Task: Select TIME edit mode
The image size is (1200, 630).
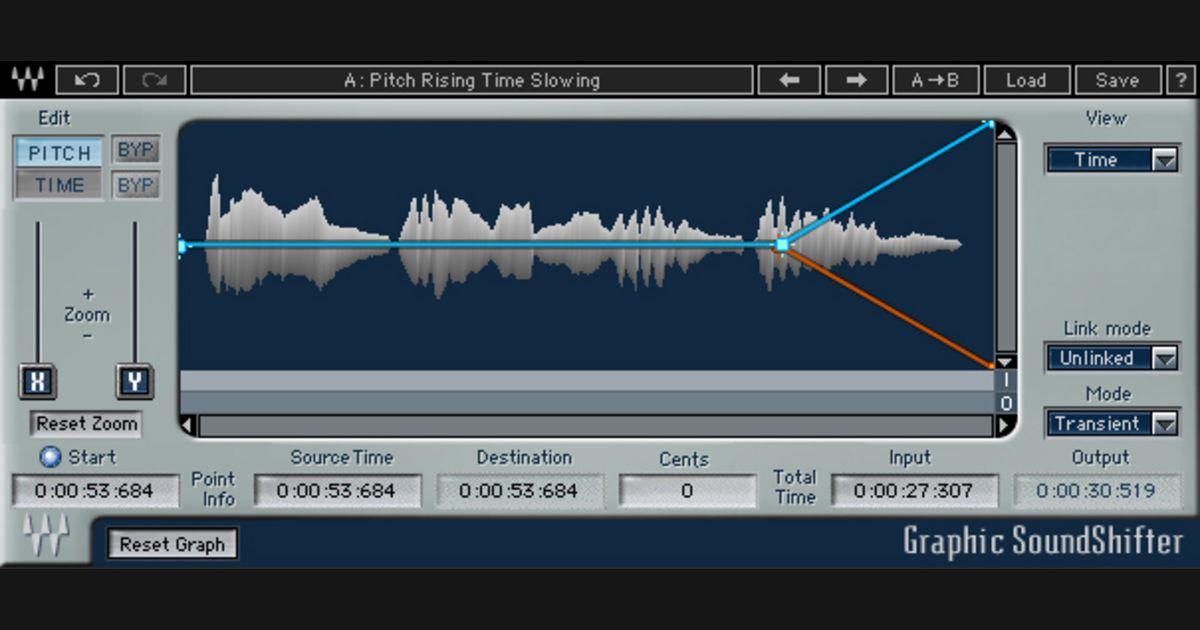Action: 59,185
